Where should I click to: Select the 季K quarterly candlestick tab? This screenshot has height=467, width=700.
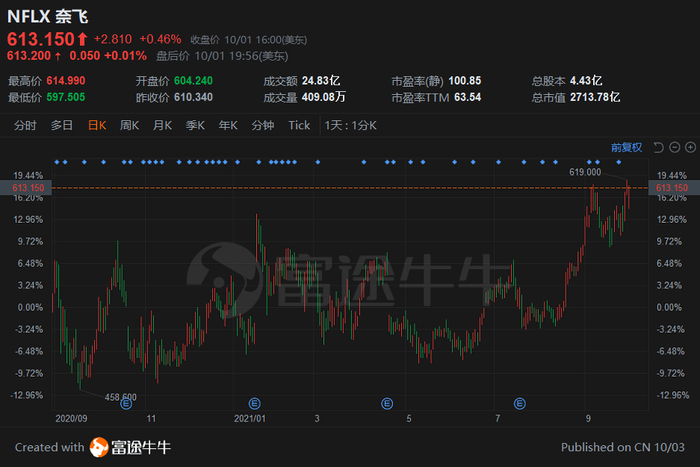(195, 125)
